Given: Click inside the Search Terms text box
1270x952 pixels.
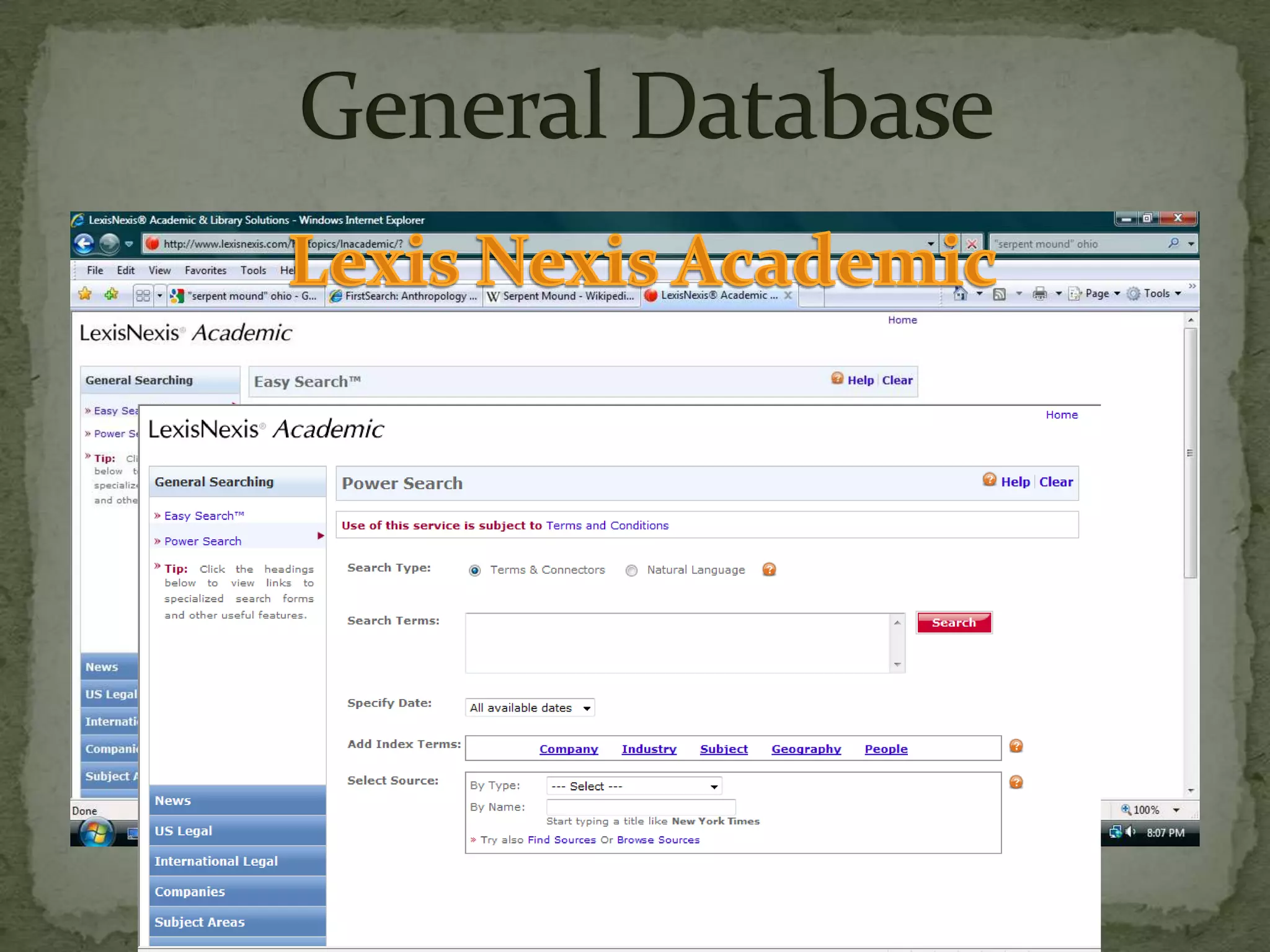Looking at the screenshot, I should click(677, 643).
